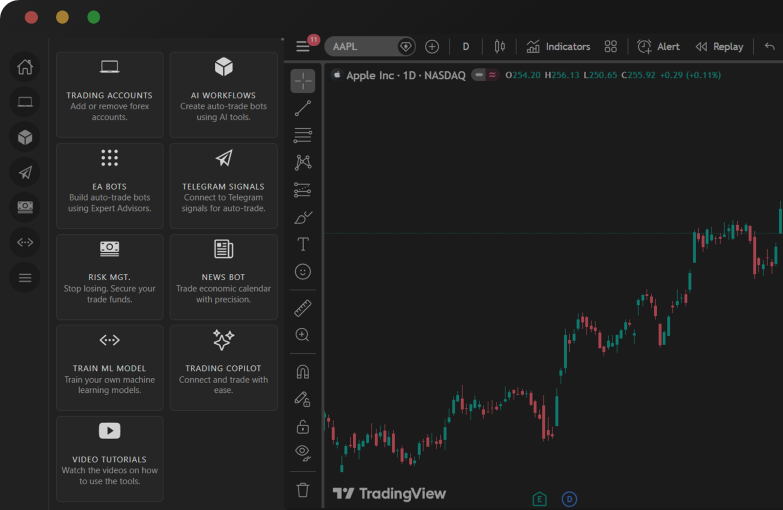Click the Replay button
Screen dimensions: 783x510
click(x=719, y=46)
